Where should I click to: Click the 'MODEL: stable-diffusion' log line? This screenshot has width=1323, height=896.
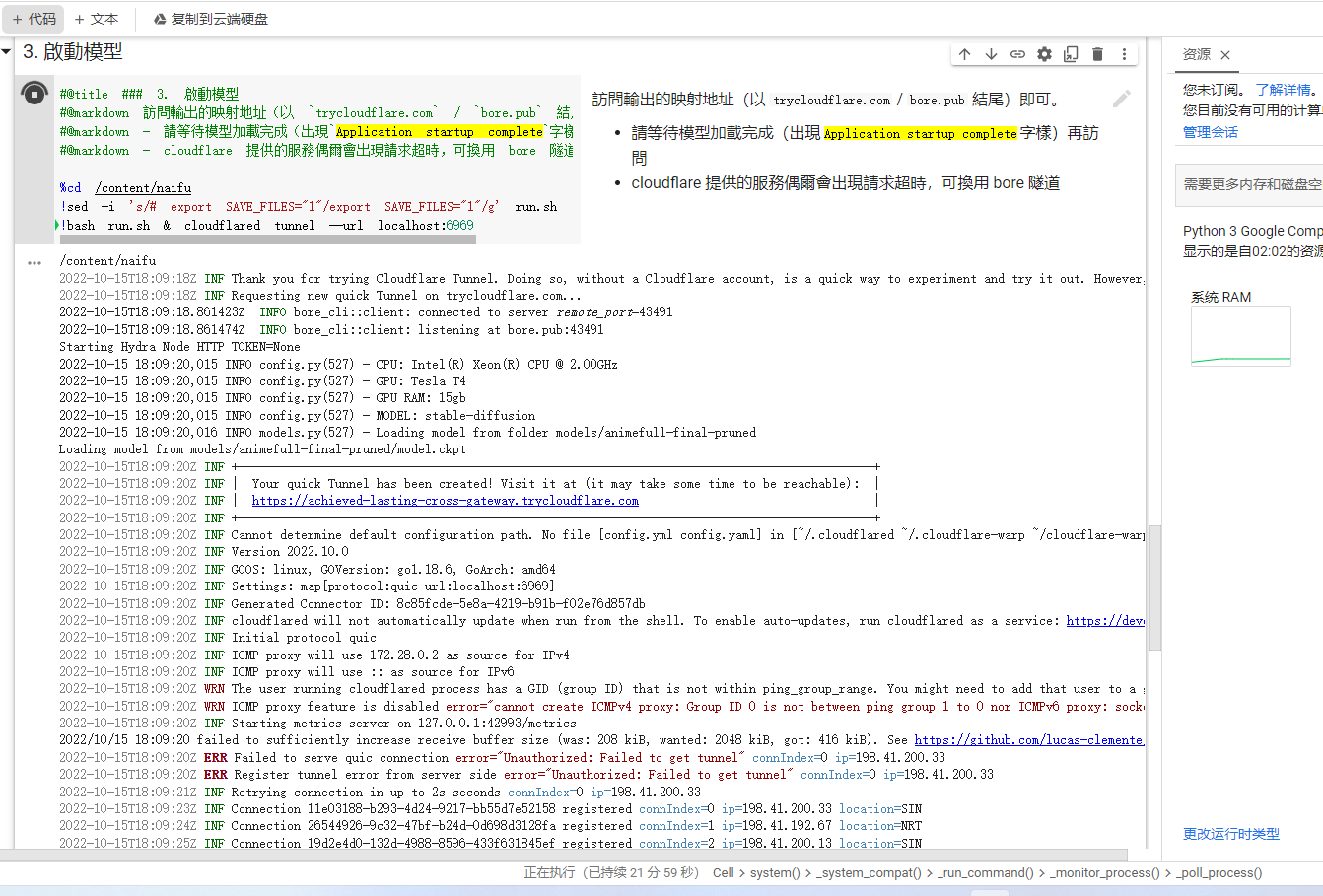(298, 416)
